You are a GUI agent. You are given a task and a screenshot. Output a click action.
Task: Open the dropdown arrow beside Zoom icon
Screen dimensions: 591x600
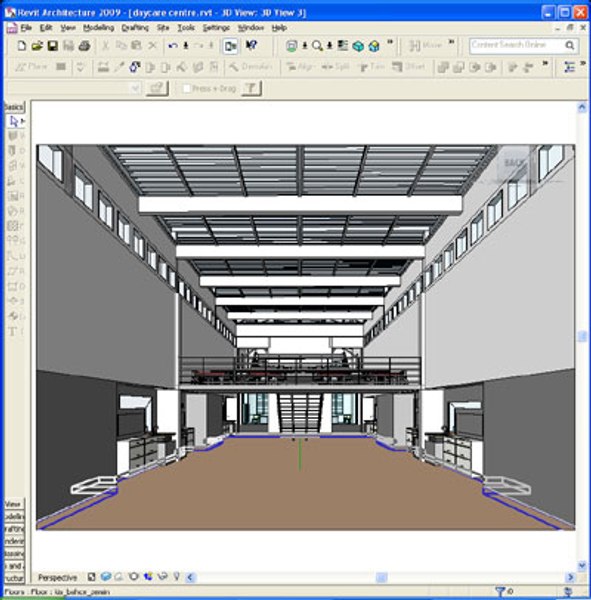click(329, 46)
